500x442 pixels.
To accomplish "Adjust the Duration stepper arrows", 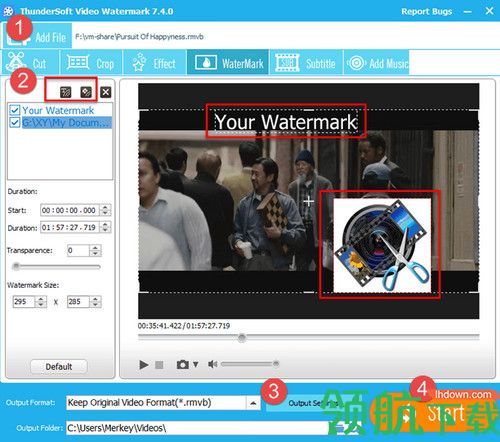I will [105, 228].
